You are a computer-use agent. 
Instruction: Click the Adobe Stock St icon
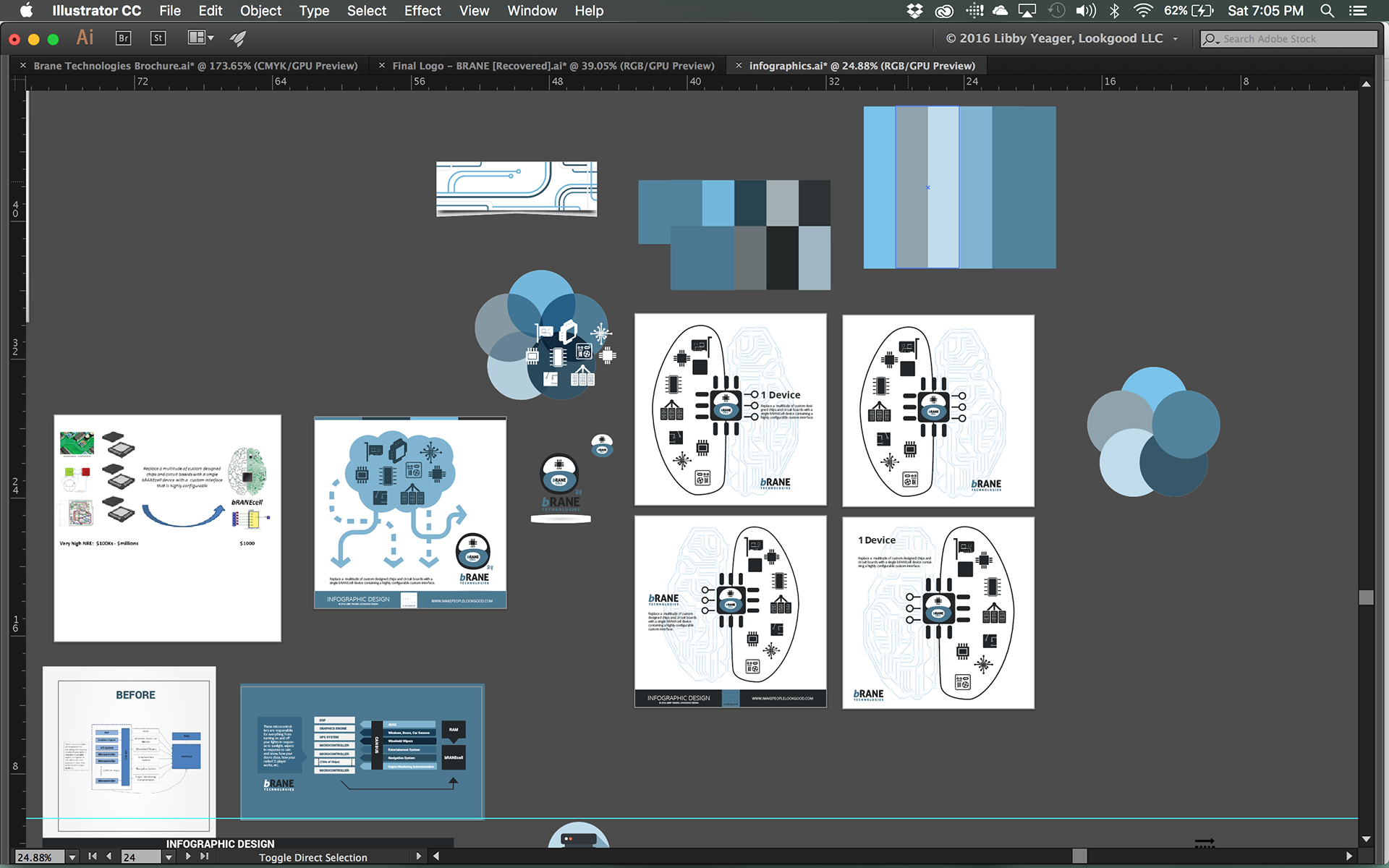click(x=158, y=38)
